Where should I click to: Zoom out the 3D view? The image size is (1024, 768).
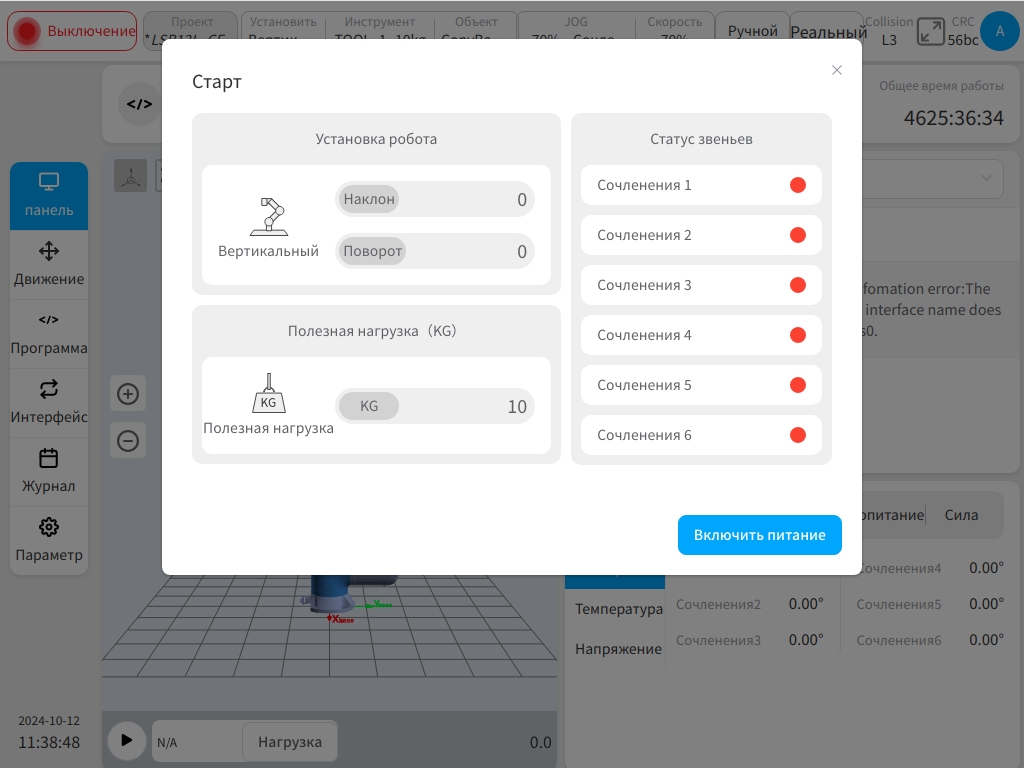(x=128, y=441)
